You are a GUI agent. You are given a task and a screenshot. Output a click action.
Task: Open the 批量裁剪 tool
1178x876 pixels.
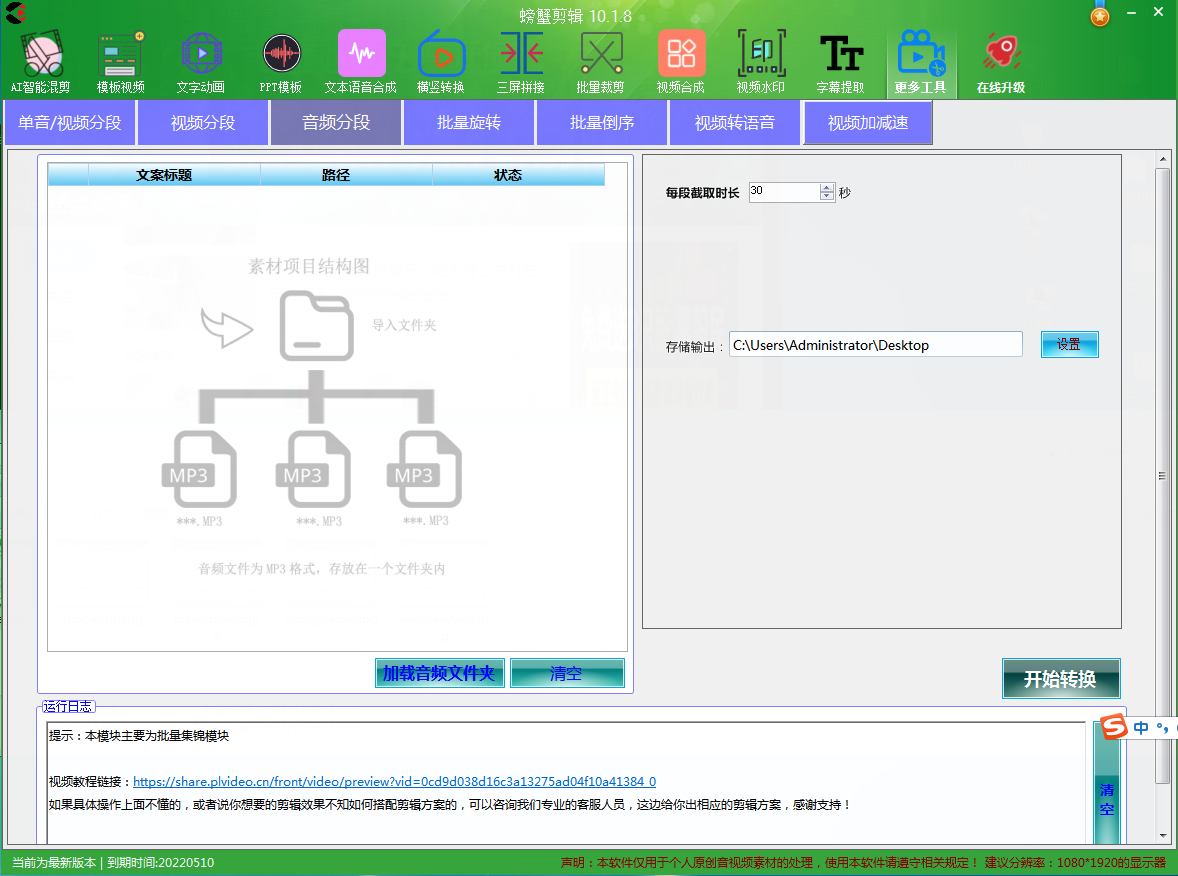(600, 63)
